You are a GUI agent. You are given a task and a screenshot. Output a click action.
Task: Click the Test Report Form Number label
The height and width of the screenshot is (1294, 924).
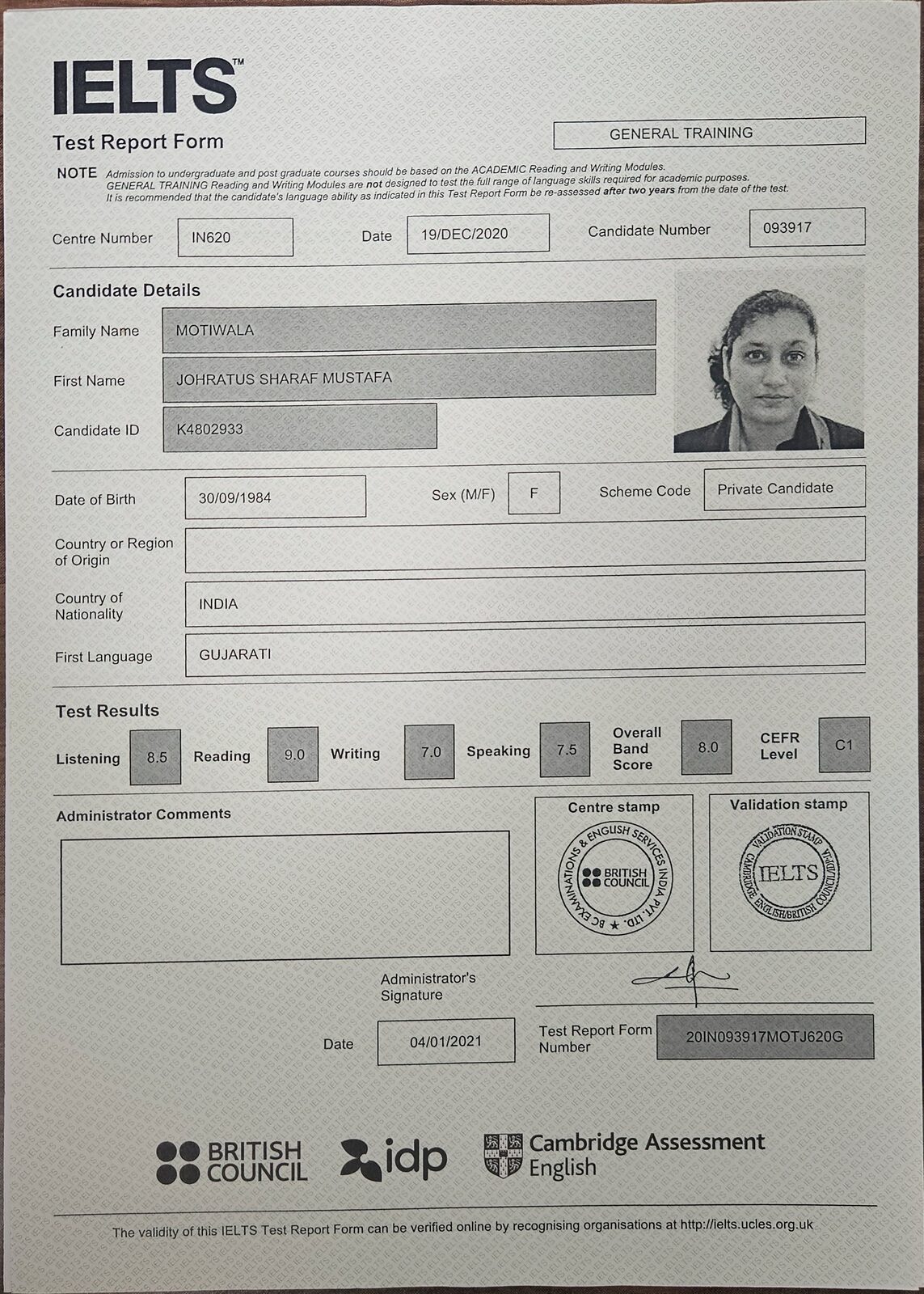point(595,1038)
